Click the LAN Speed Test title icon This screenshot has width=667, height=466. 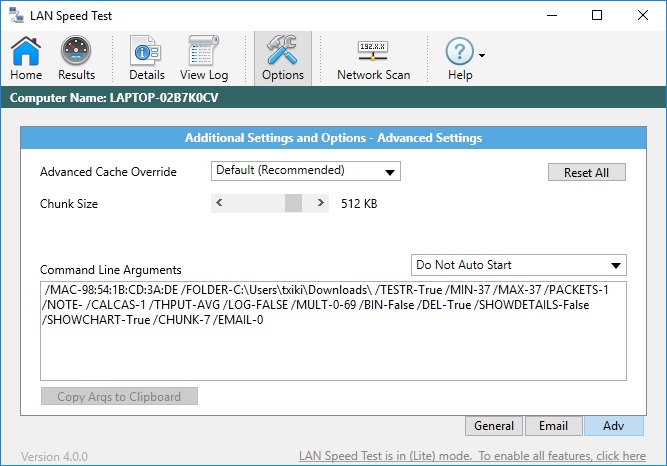pos(16,15)
